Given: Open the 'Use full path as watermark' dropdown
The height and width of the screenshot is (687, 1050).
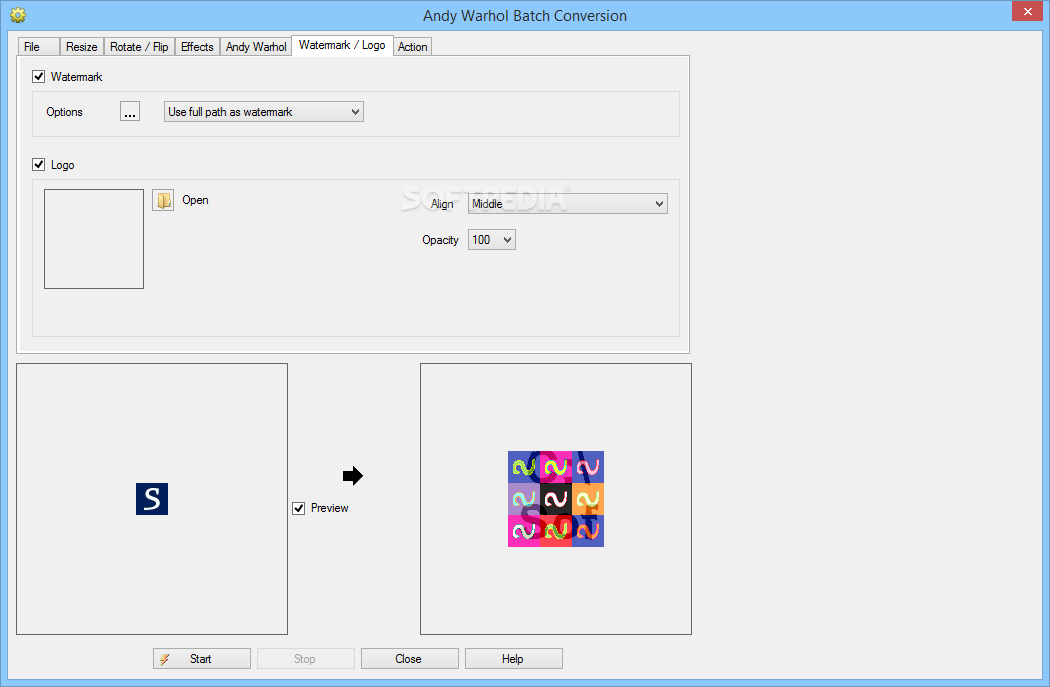Looking at the screenshot, I should (264, 112).
